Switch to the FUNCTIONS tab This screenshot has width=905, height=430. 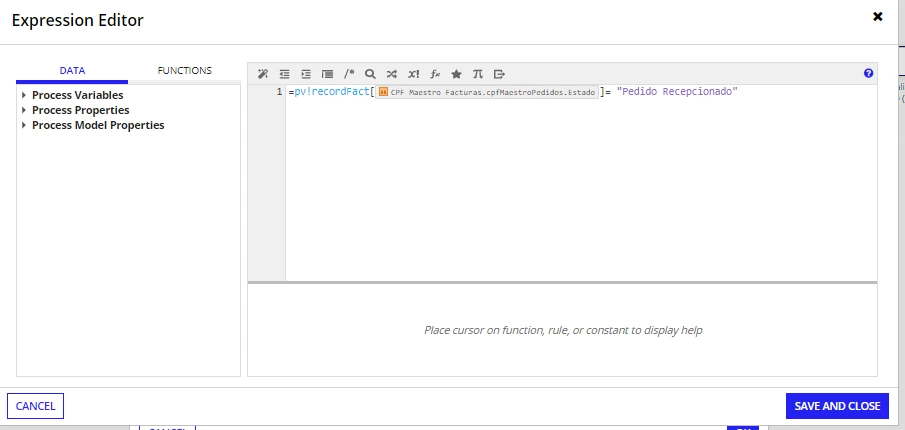[185, 70]
